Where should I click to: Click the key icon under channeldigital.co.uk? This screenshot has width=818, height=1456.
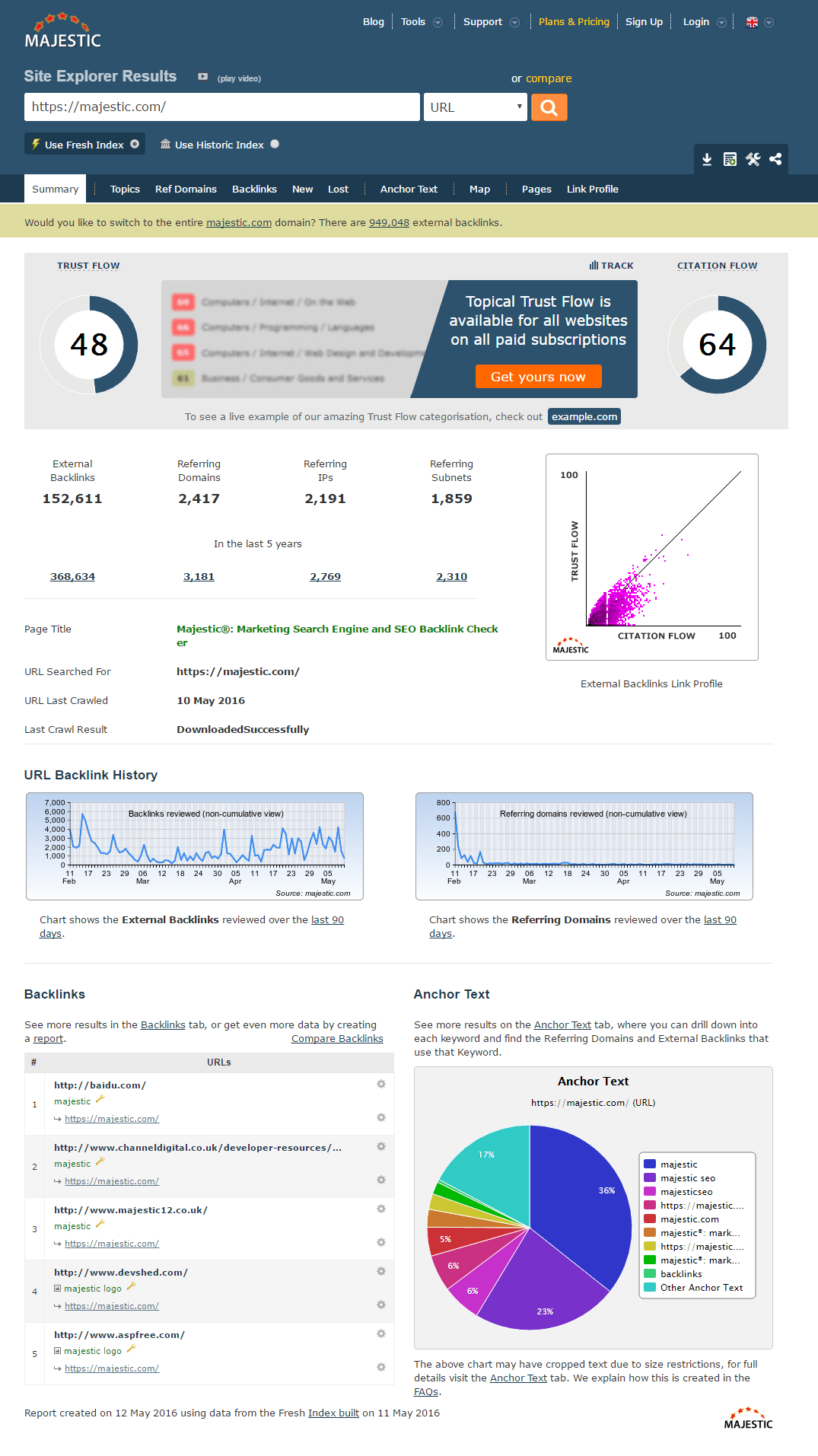click(100, 1162)
